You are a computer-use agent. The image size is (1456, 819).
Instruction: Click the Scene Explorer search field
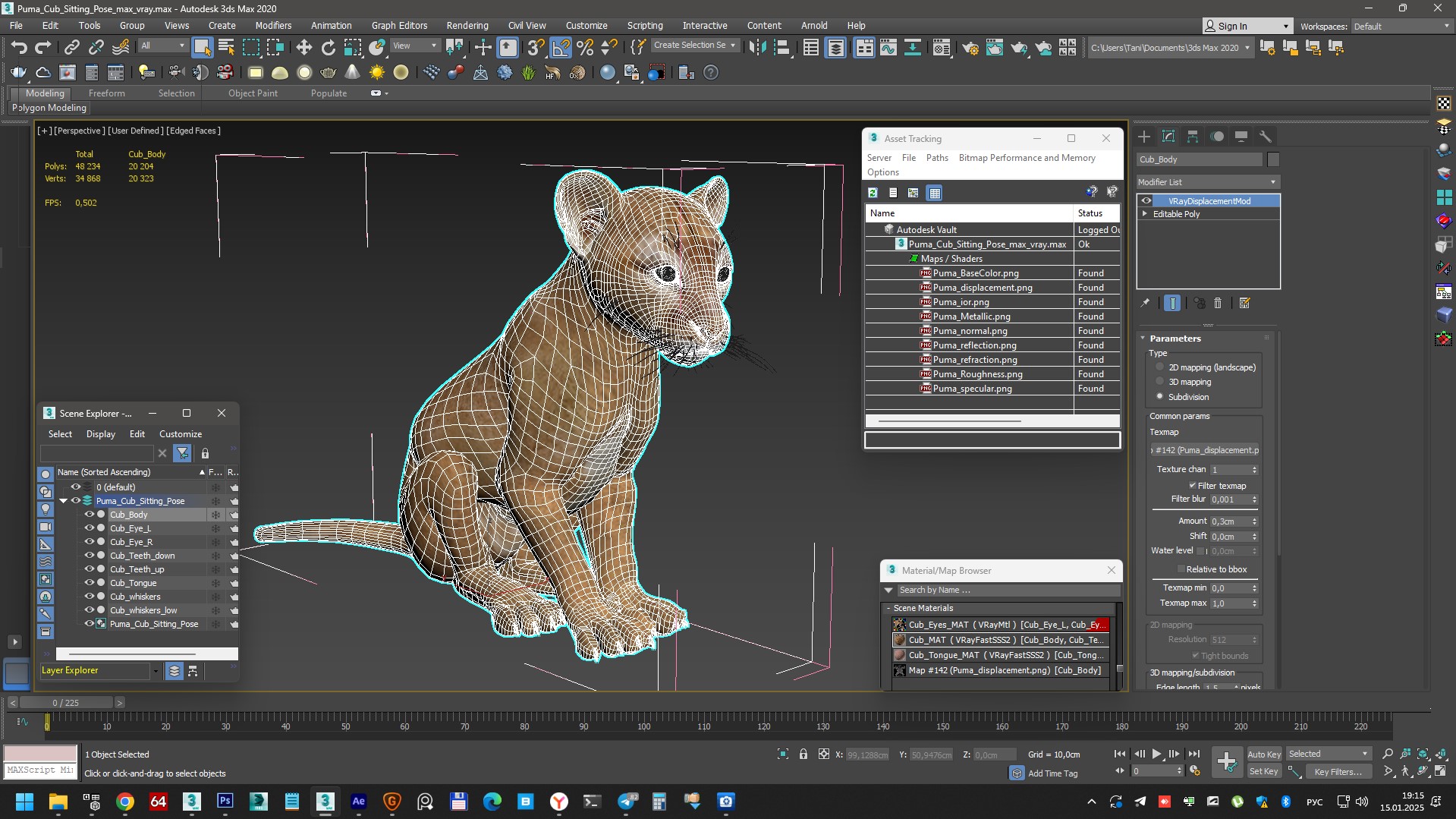coord(97,453)
